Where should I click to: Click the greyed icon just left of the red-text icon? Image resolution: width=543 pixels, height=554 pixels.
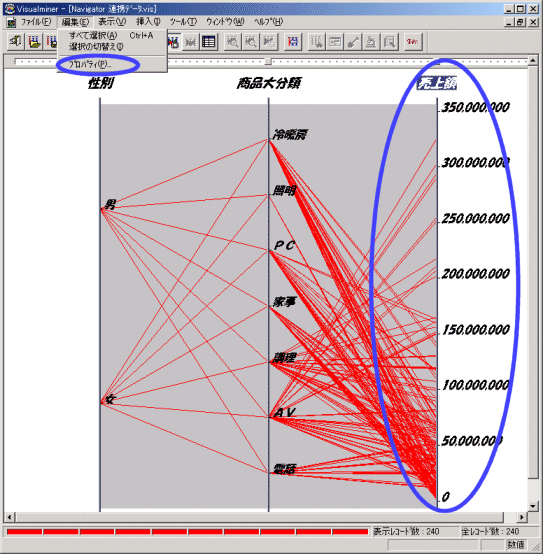[390, 42]
